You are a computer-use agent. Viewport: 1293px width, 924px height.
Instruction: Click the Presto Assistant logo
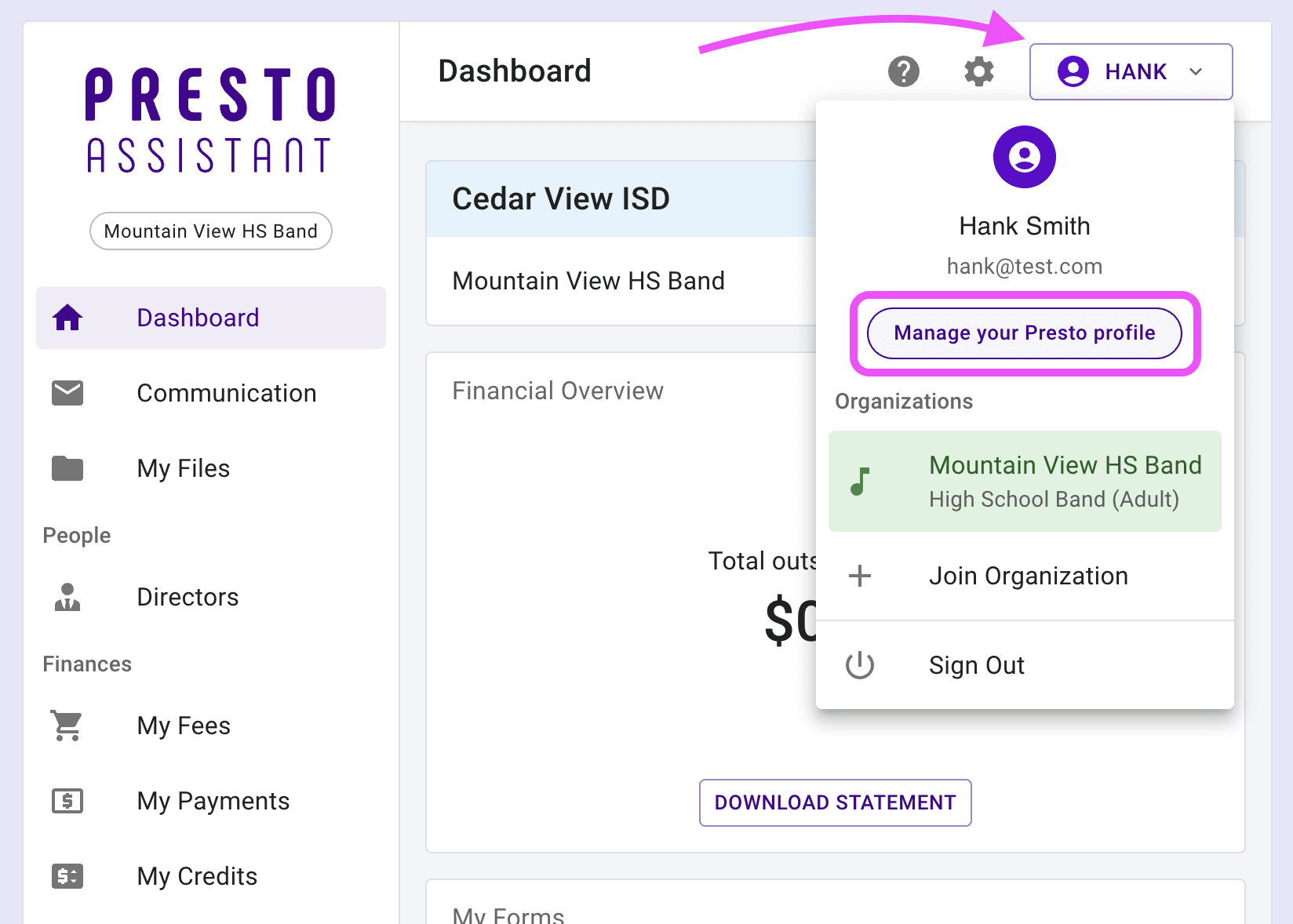(211, 120)
